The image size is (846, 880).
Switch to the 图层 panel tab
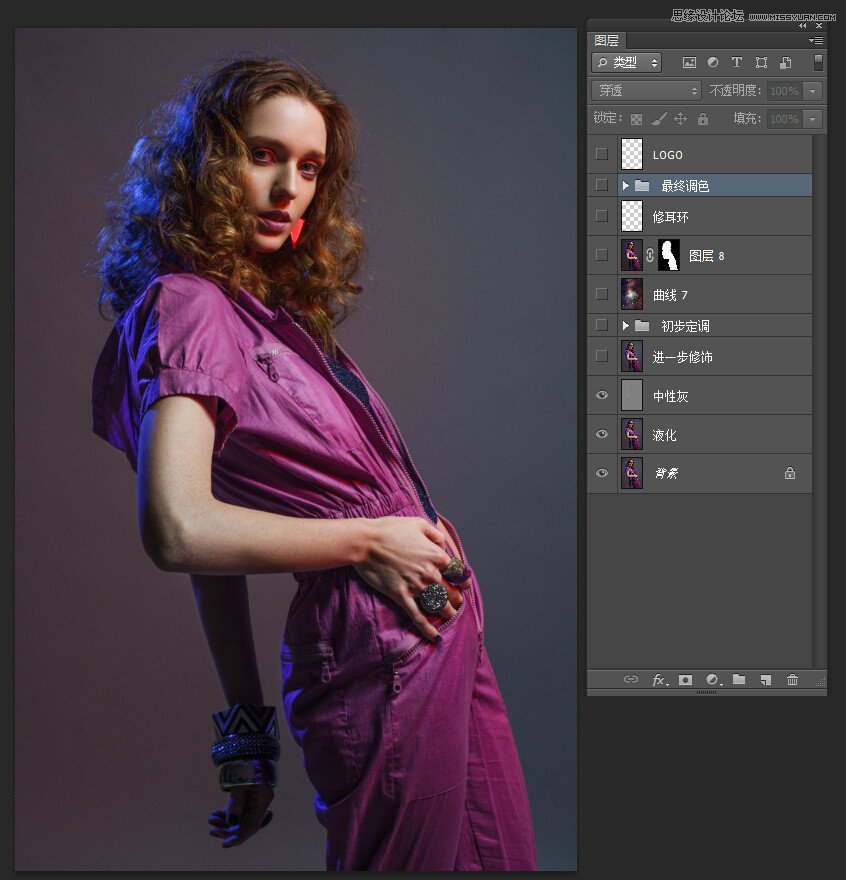point(607,41)
